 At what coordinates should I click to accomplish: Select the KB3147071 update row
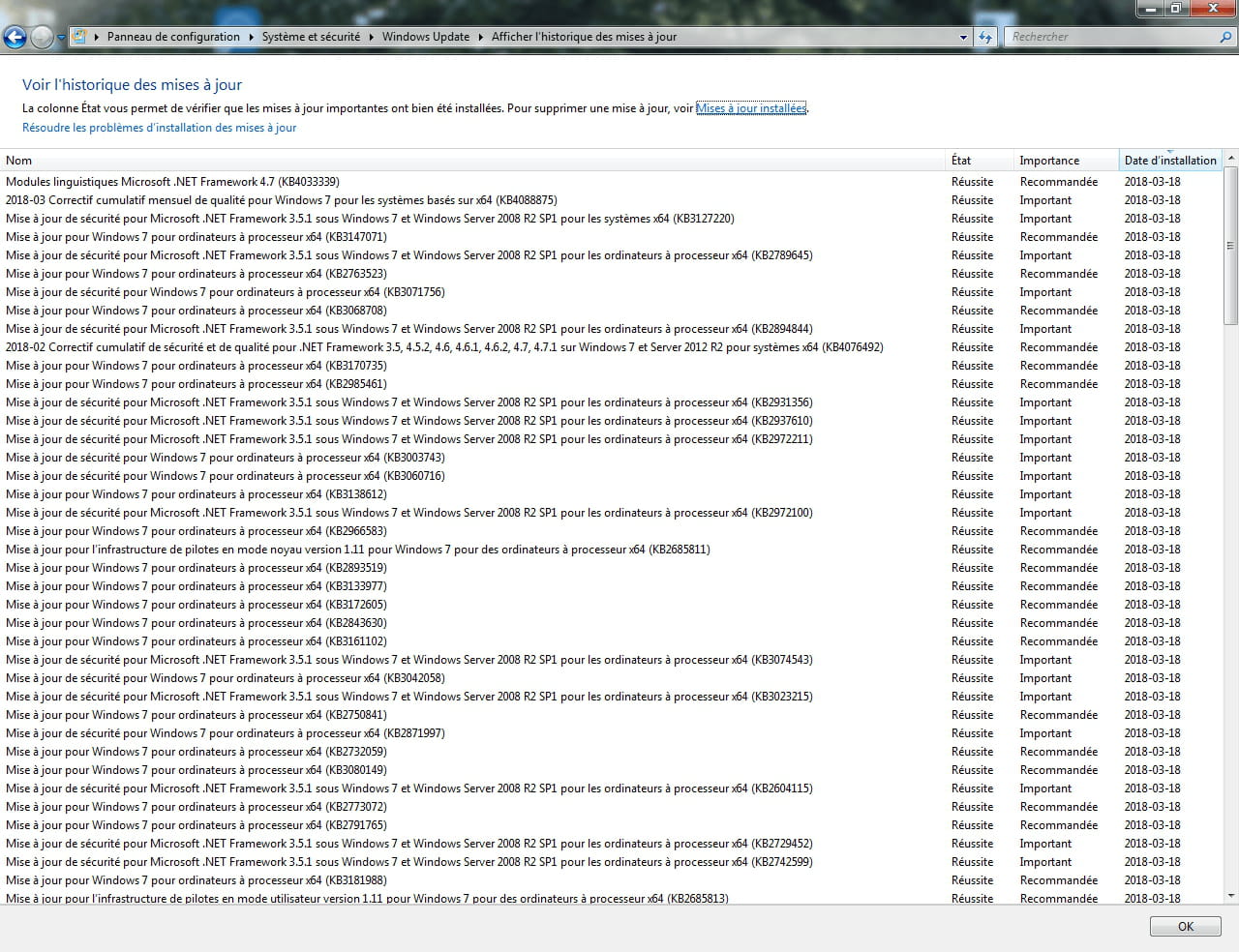pyautogui.click(x=612, y=237)
